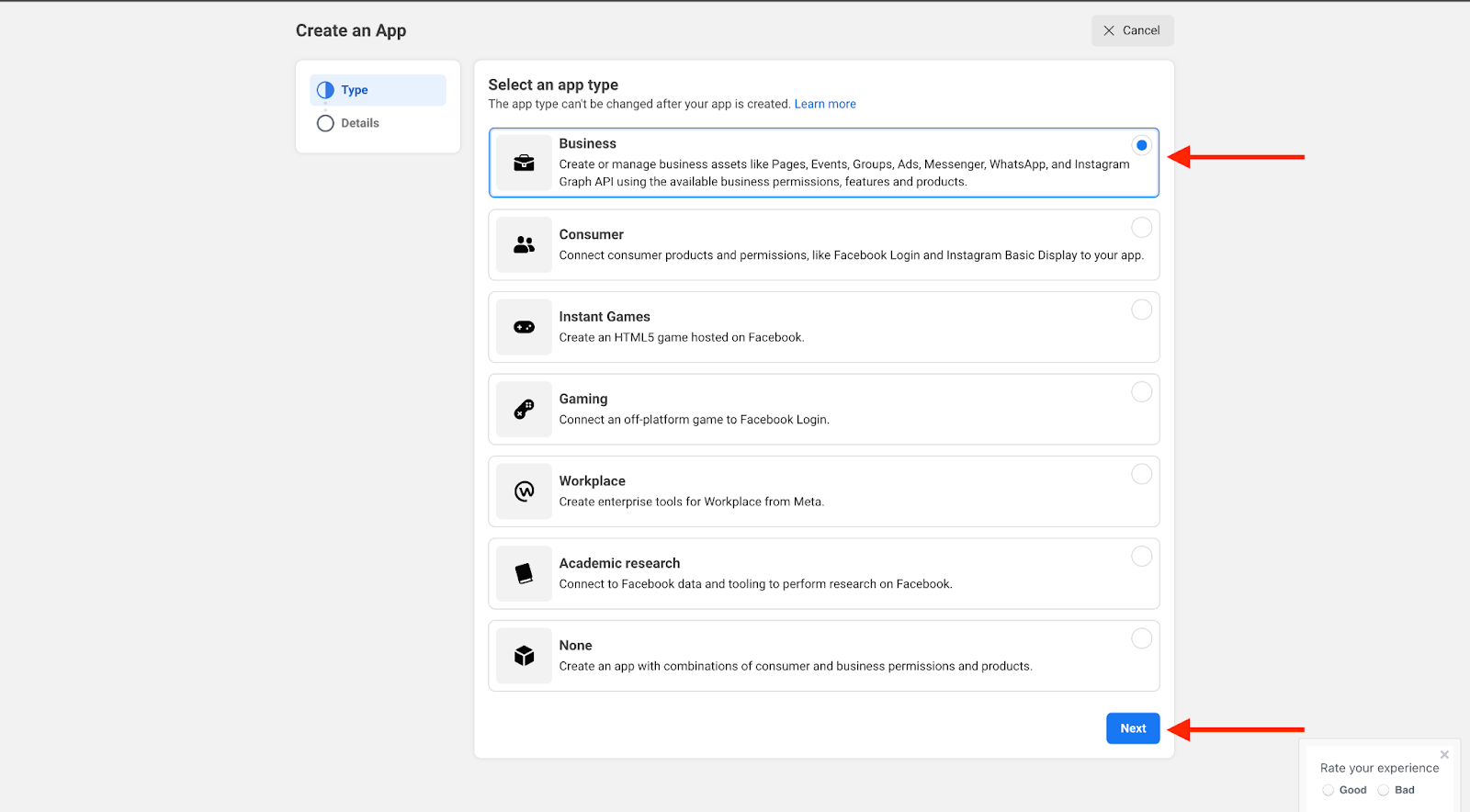Image resolution: width=1470 pixels, height=812 pixels.
Task: Click the Workplace logo icon
Action: [x=524, y=491]
